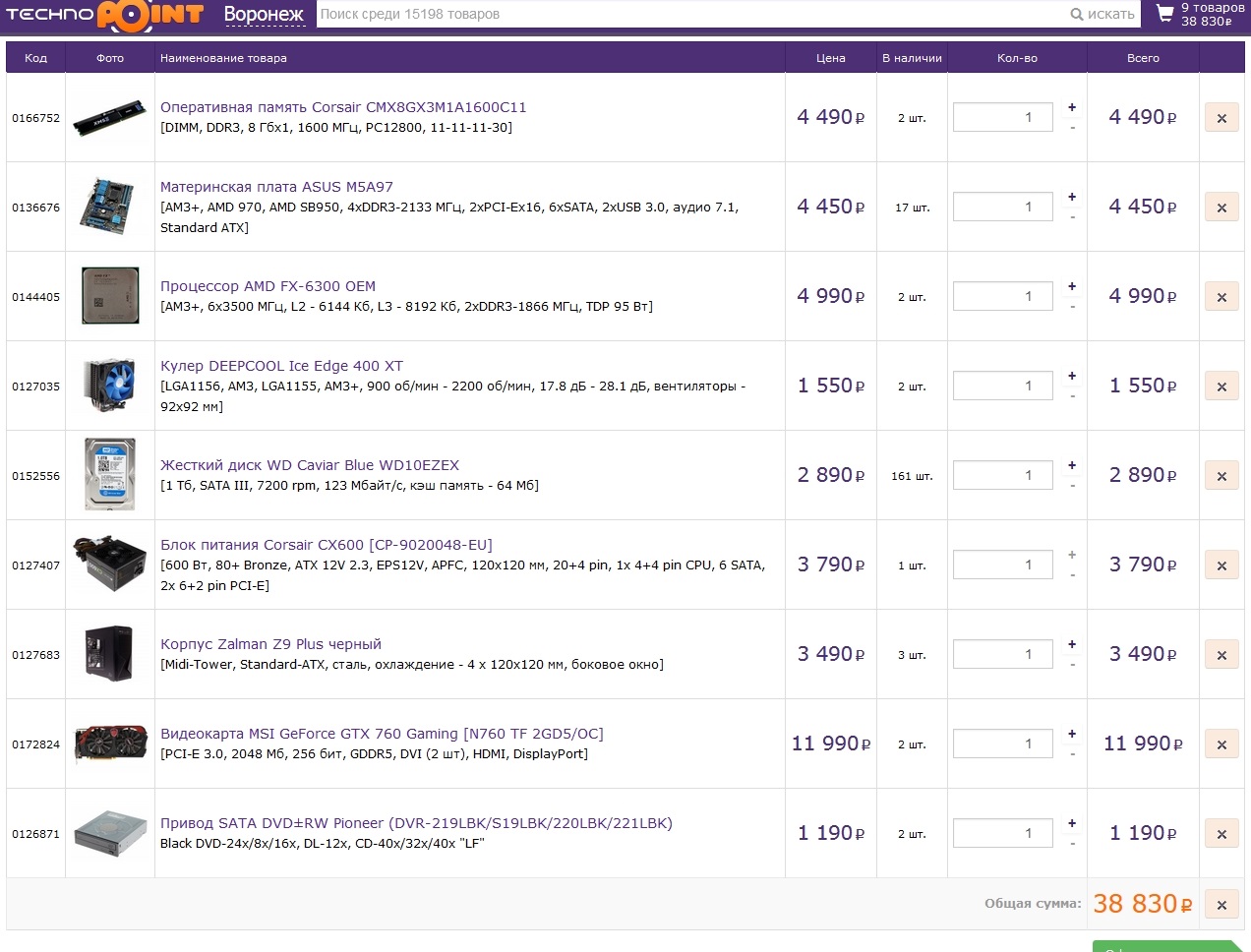
Task: Click the Corsair power supply photo
Action: pos(110,564)
